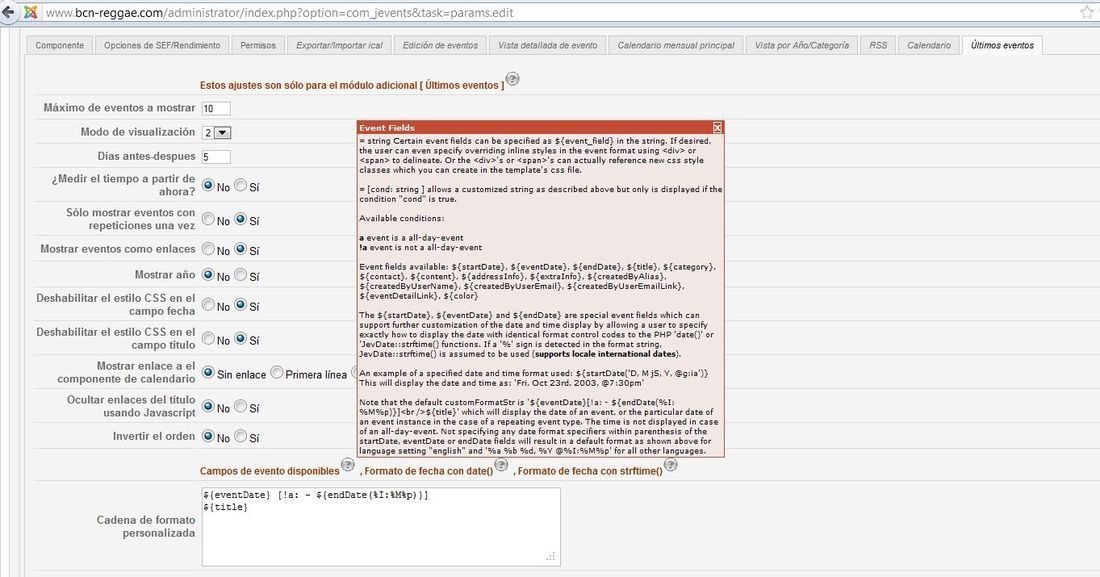The image size is (1100, 577).
Task: Click the Días antes-despues input field
Action: click(216, 157)
